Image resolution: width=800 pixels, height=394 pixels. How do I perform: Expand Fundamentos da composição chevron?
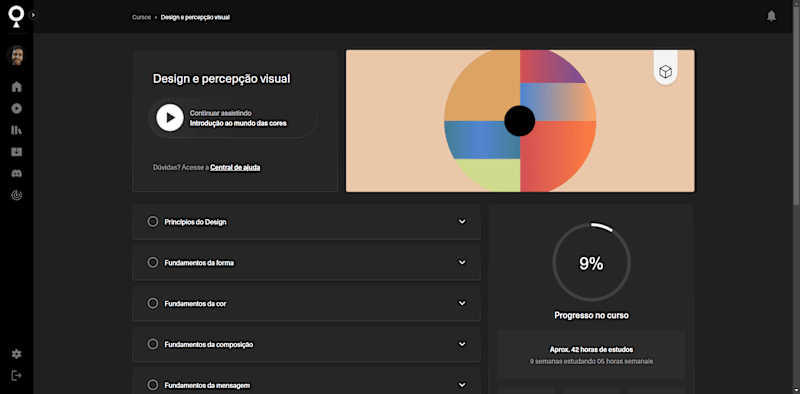tap(462, 344)
